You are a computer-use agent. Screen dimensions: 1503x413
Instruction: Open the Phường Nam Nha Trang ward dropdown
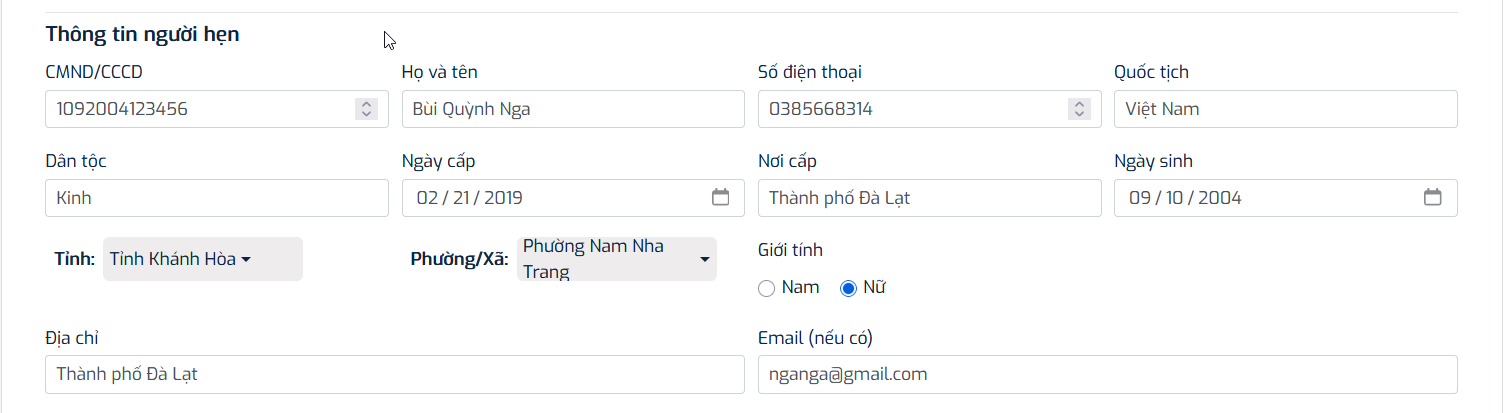(x=616, y=259)
